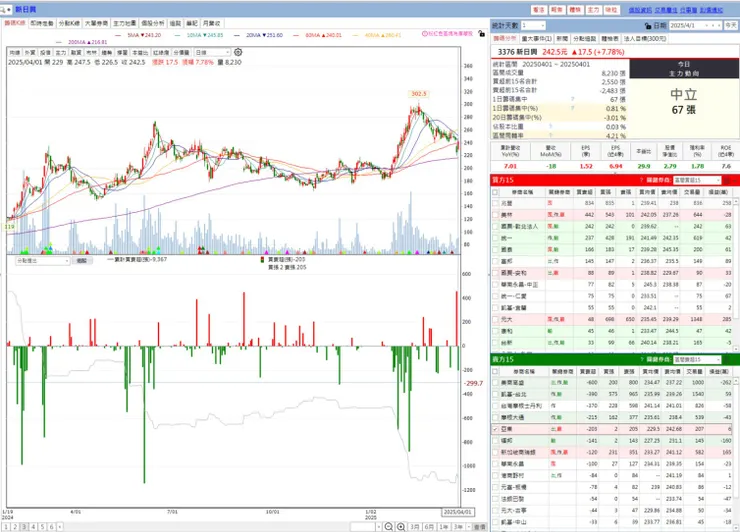Tick the checkbox for 美商高盛 seller row

click(495, 382)
